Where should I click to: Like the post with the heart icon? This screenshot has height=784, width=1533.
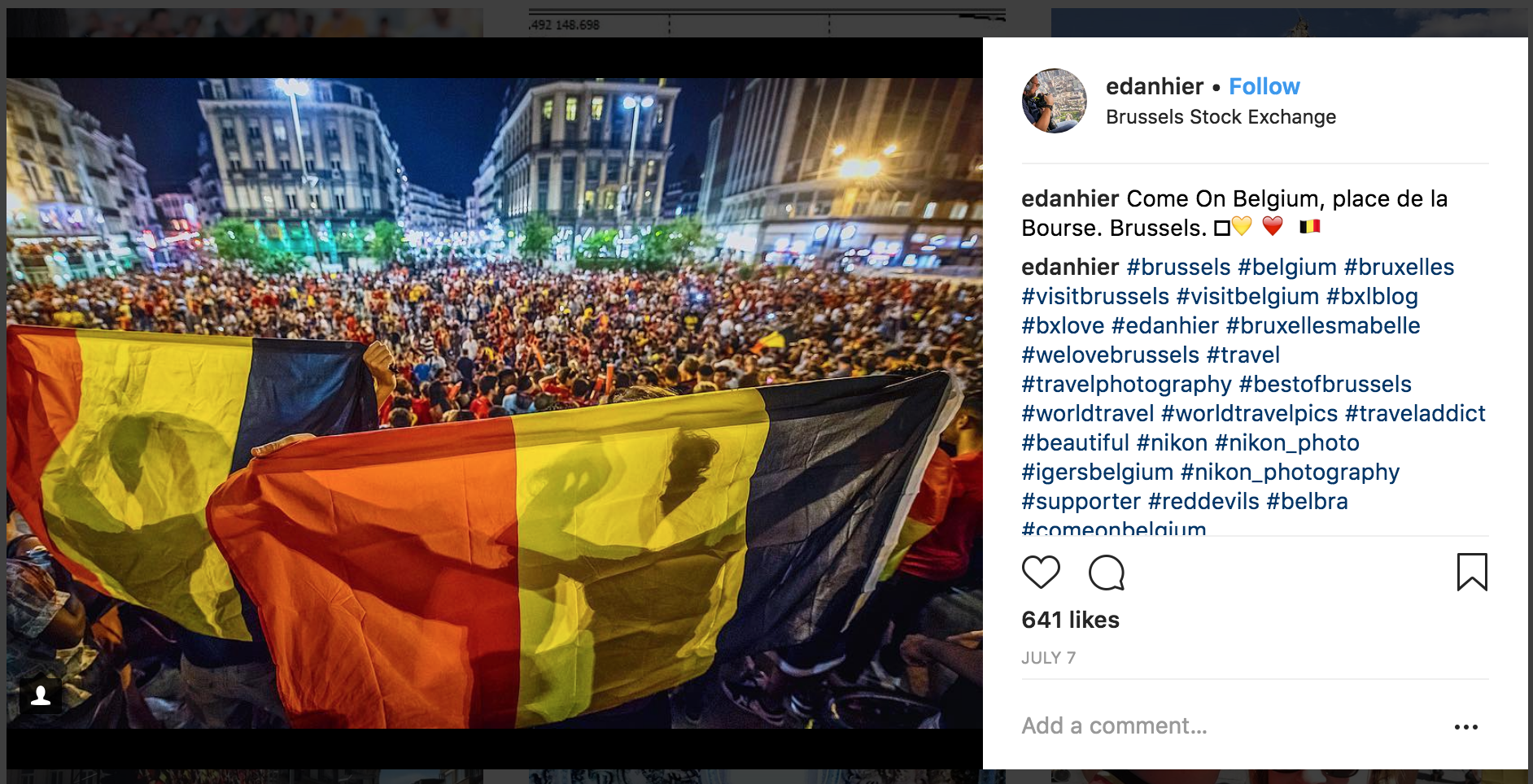click(1041, 573)
